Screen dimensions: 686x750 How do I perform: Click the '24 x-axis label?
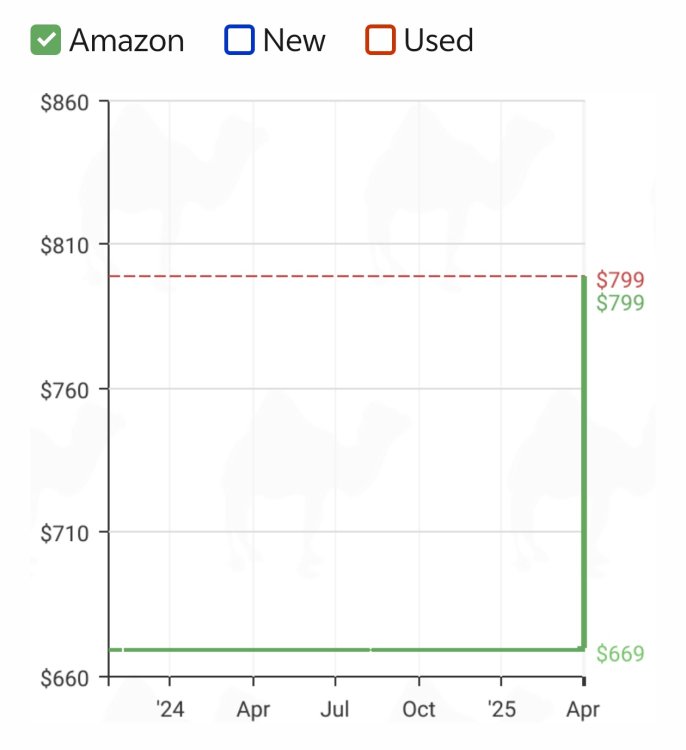click(170, 710)
